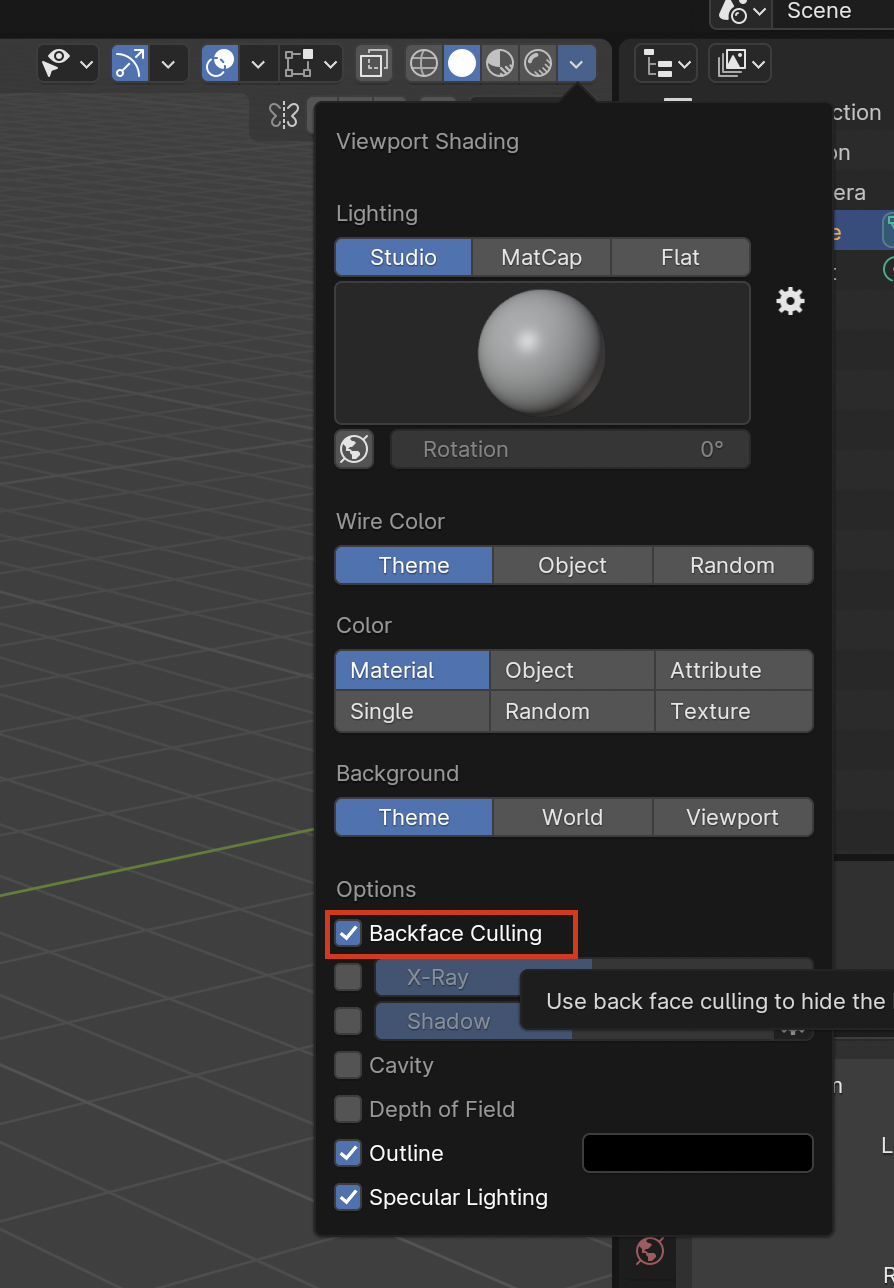This screenshot has width=894, height=1288.
Task: Open the Show Gizmos dropdown chevron
Action: (x=170, y=63)
